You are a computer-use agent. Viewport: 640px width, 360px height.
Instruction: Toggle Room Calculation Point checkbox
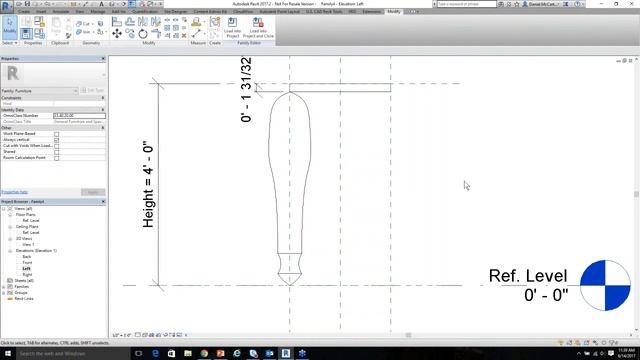(x=57, y=158)
